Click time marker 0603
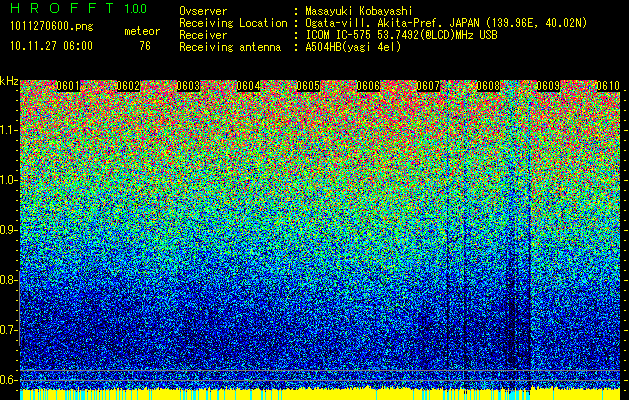 point(188,86)
